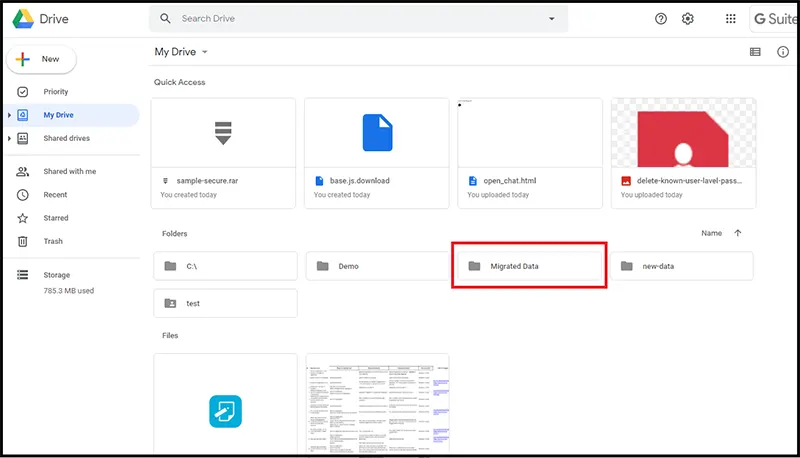This screenshot has width=800, height=458.
Task: Select the C:\ folder
Action: [226, 266]
